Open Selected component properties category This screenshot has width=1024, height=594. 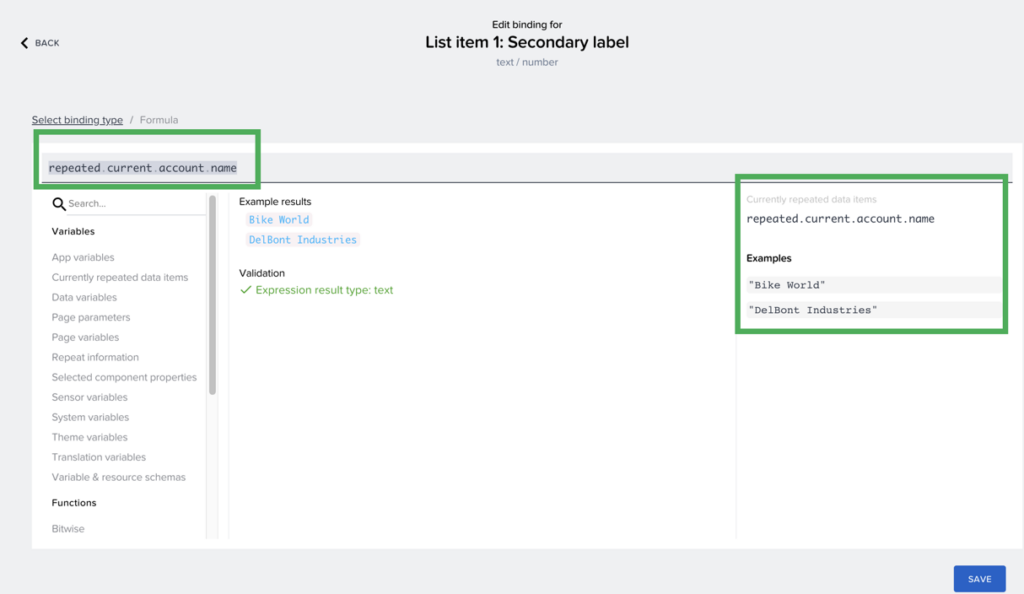click(124, 377)
